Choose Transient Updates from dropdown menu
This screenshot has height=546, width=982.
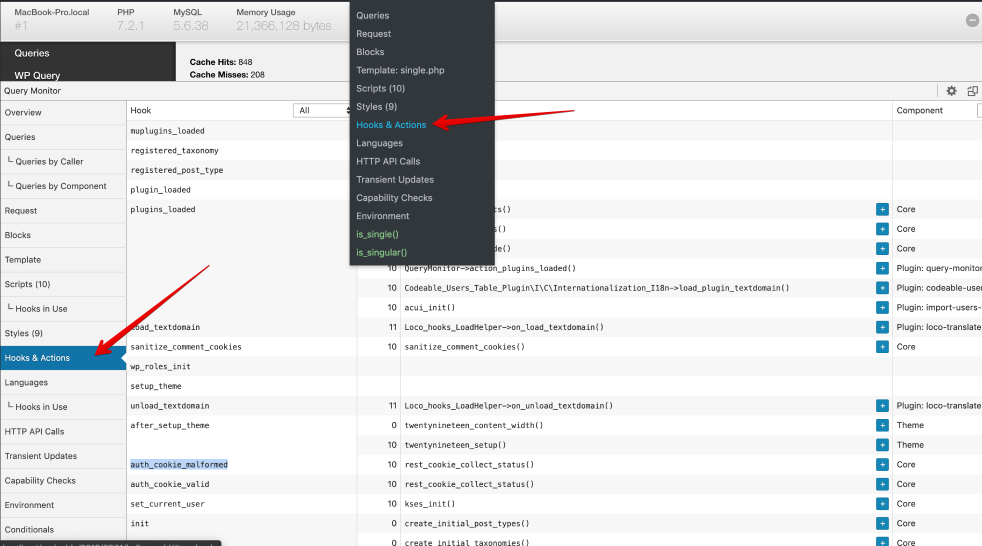[395, 179]
